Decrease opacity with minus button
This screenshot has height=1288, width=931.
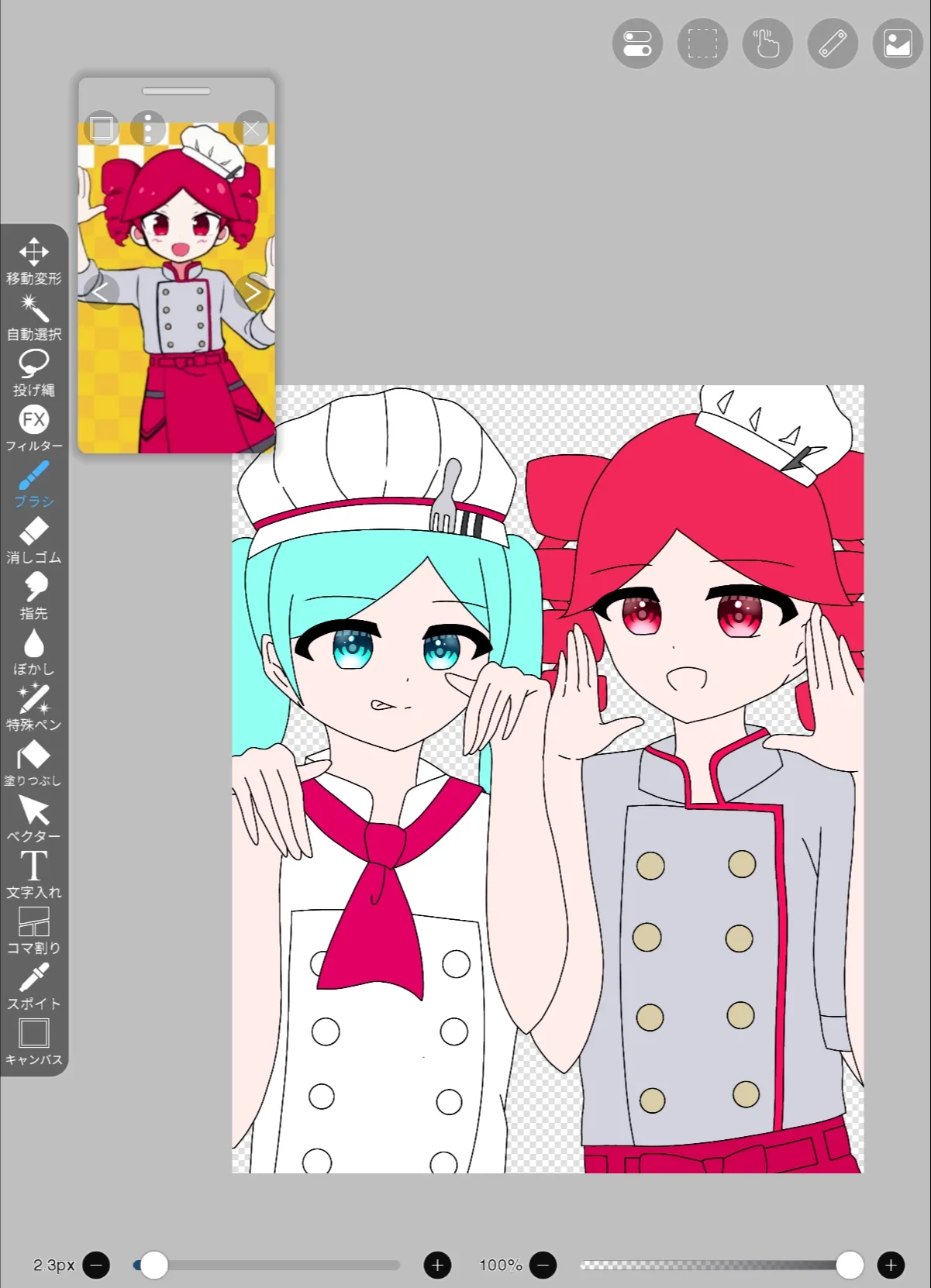(543, 1266)
